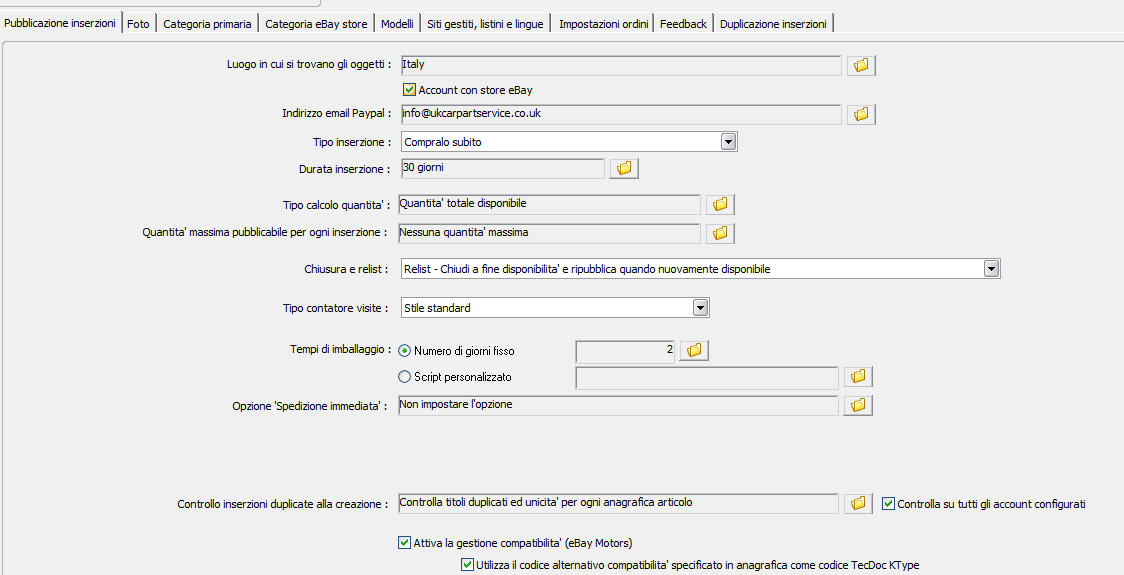This screenshot has width=1124, height=575.
Task: Click folder icon for 'Spedizione immediata' option
Action: pyautogui.click(x=858, y=406)
